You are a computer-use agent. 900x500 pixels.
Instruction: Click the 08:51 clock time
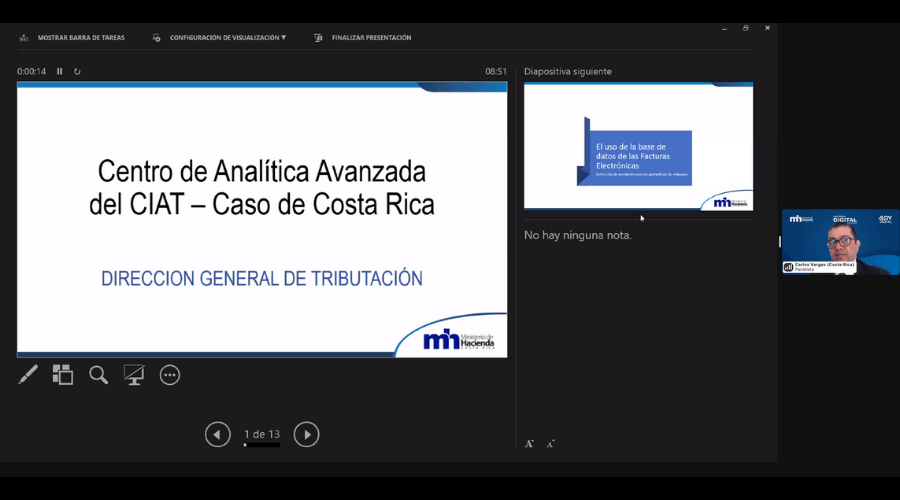pyautogui.click(x=496, y=72)
